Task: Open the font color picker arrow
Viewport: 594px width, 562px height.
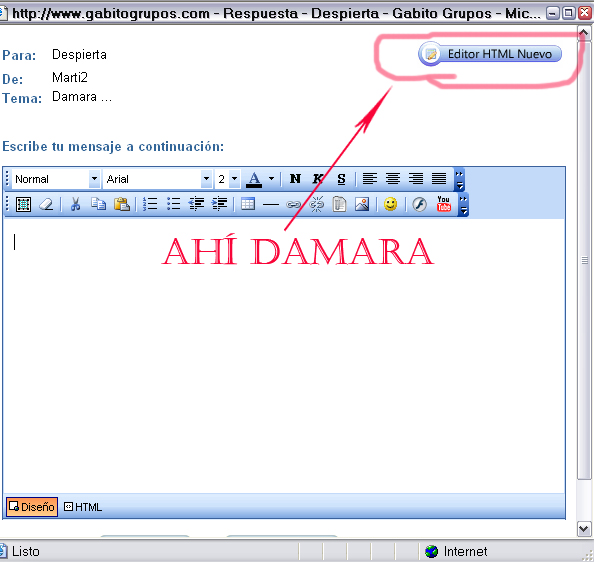Action: pos(271,179)
